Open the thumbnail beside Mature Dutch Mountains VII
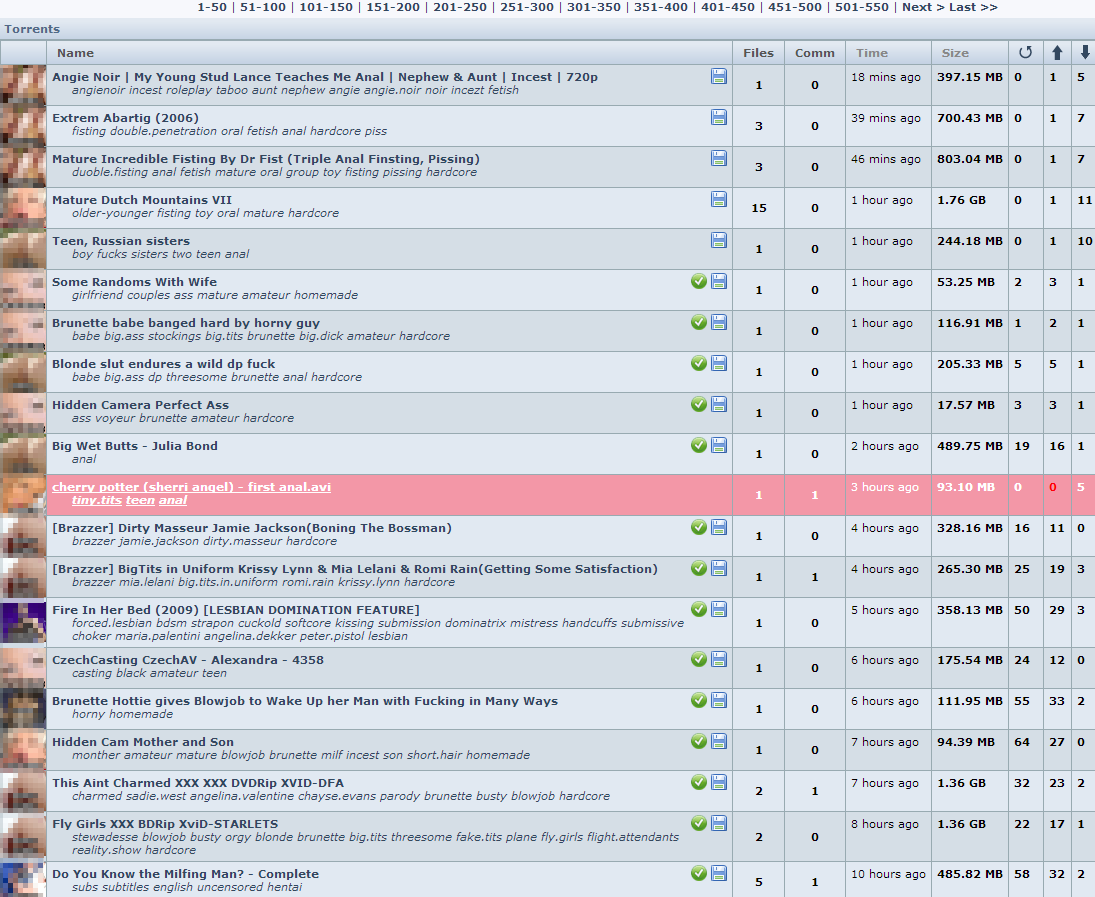The width and height of the screenshot is (1095, 897). [24, 207]
